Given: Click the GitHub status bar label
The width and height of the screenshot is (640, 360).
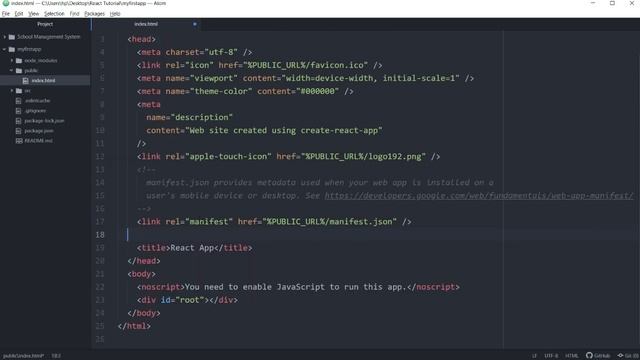Looking at the screenshot, I should pyautogui.click(x=602, y=356).
